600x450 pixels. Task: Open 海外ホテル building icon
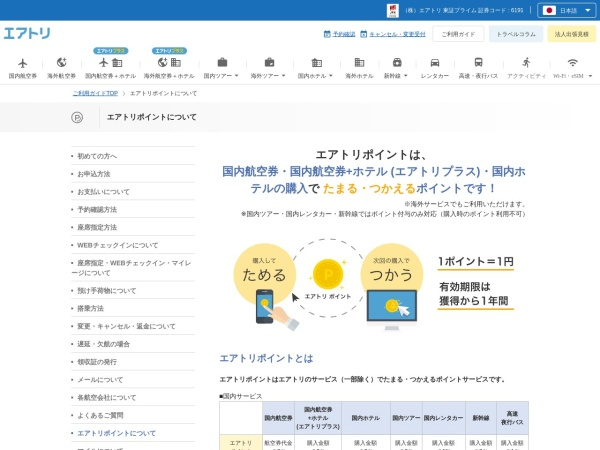359,62
